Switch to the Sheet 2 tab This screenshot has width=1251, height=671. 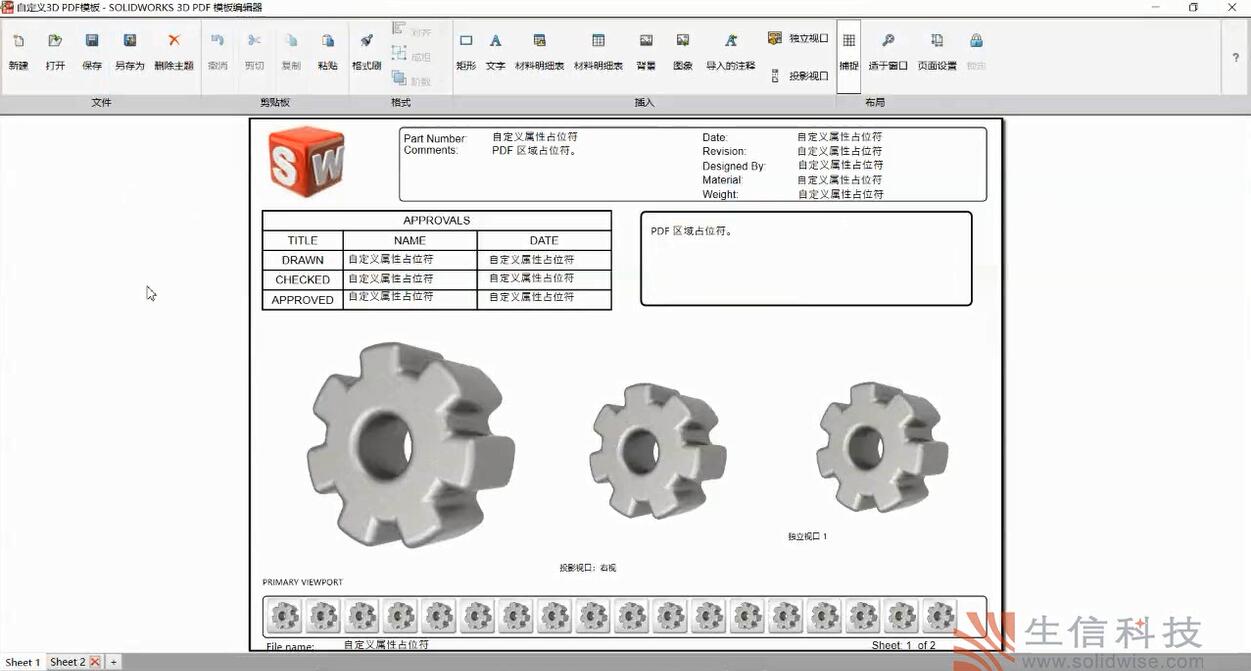(x=68, y=662)
